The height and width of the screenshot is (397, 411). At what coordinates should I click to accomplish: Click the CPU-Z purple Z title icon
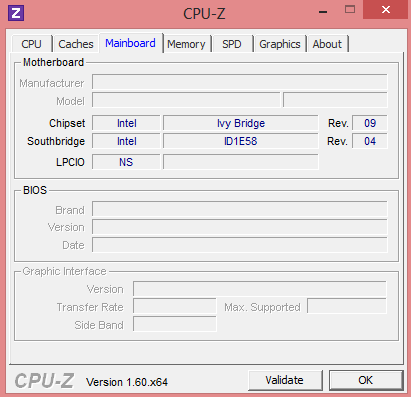point(16,13)
